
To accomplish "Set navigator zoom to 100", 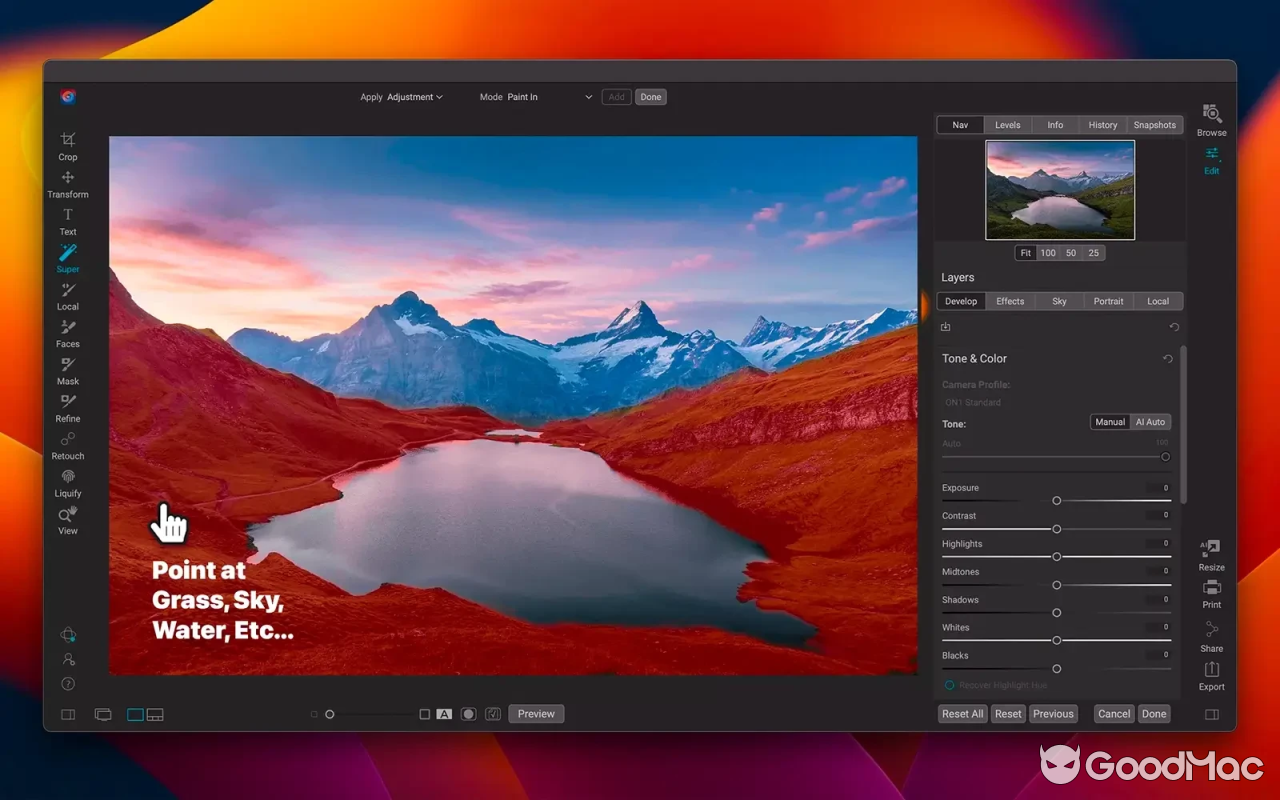I will tap(1047, 252).
